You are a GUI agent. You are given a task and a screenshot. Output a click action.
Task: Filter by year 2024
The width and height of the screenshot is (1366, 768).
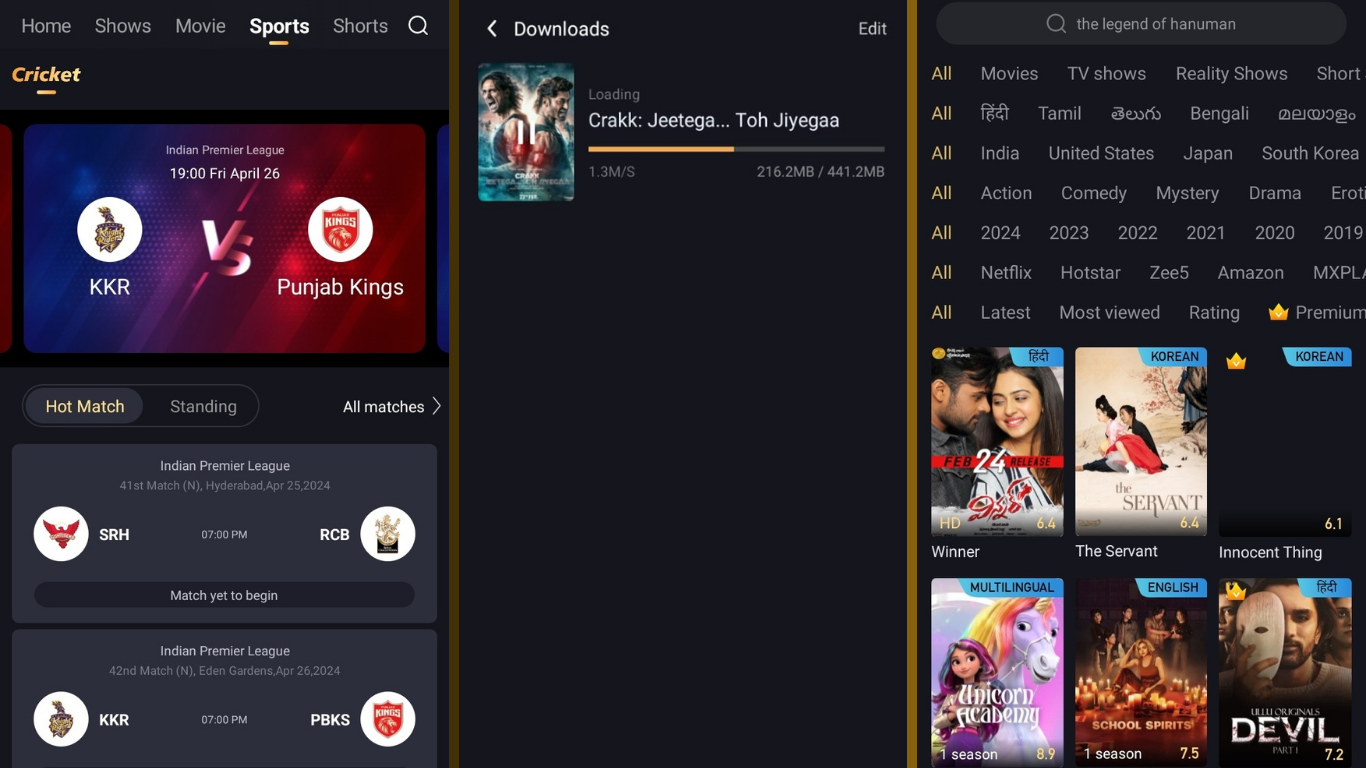pos(1000,233)
